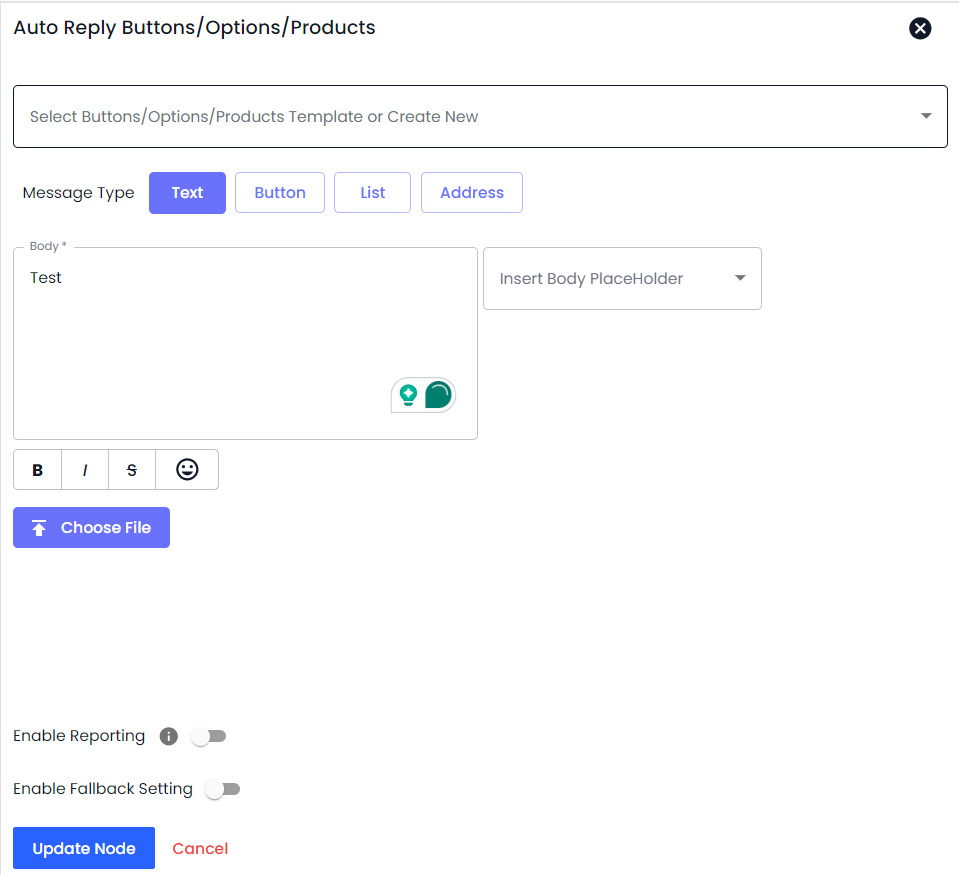Click the lightbulb suggestion icon in body

pyautogui.click(x=408, y=395)
